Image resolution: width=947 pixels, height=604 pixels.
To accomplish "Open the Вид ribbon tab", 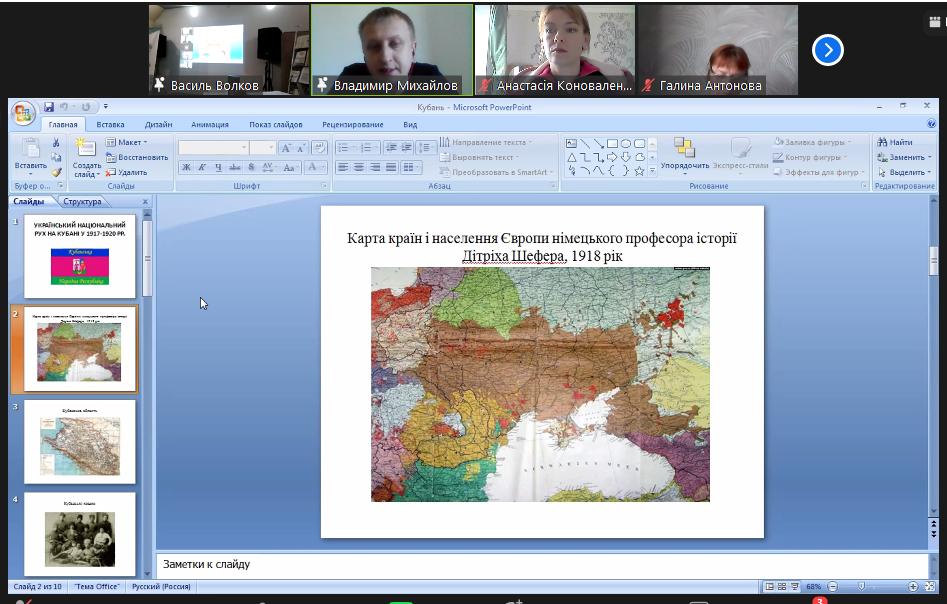I will coord(410,124).
